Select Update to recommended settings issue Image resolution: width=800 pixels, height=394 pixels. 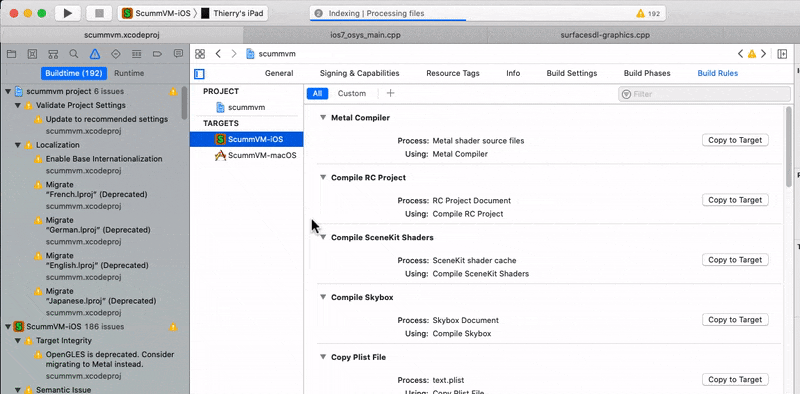[x=106, y=119]
